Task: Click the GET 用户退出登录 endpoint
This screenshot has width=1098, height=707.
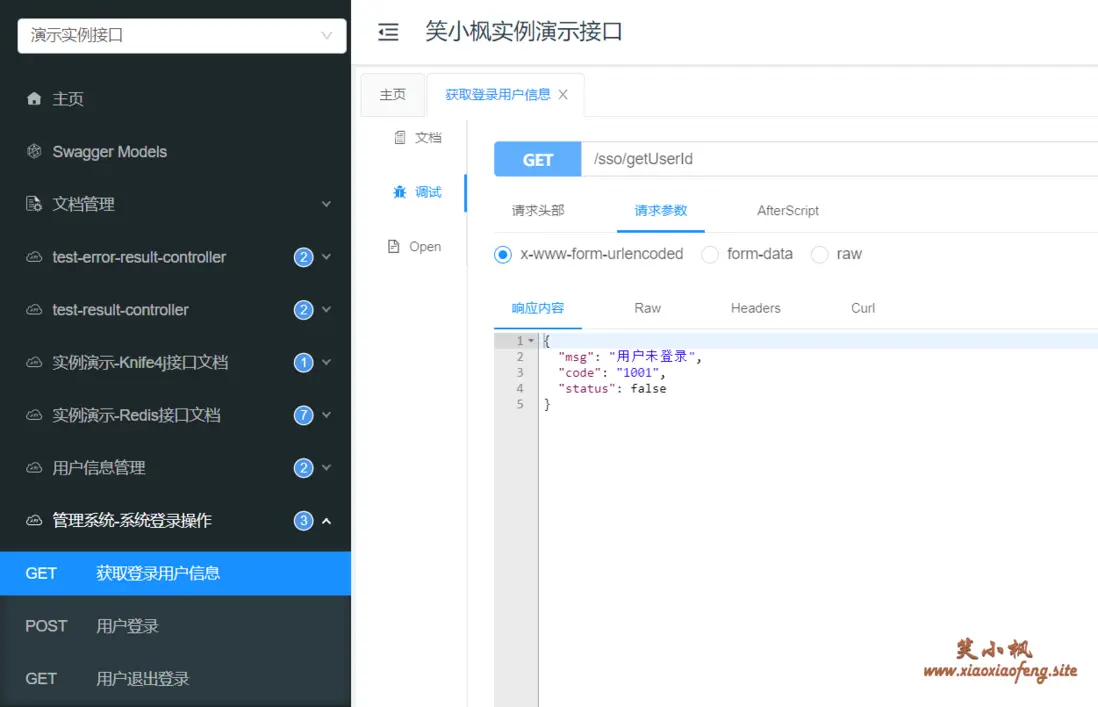Action: coord(175,678)
